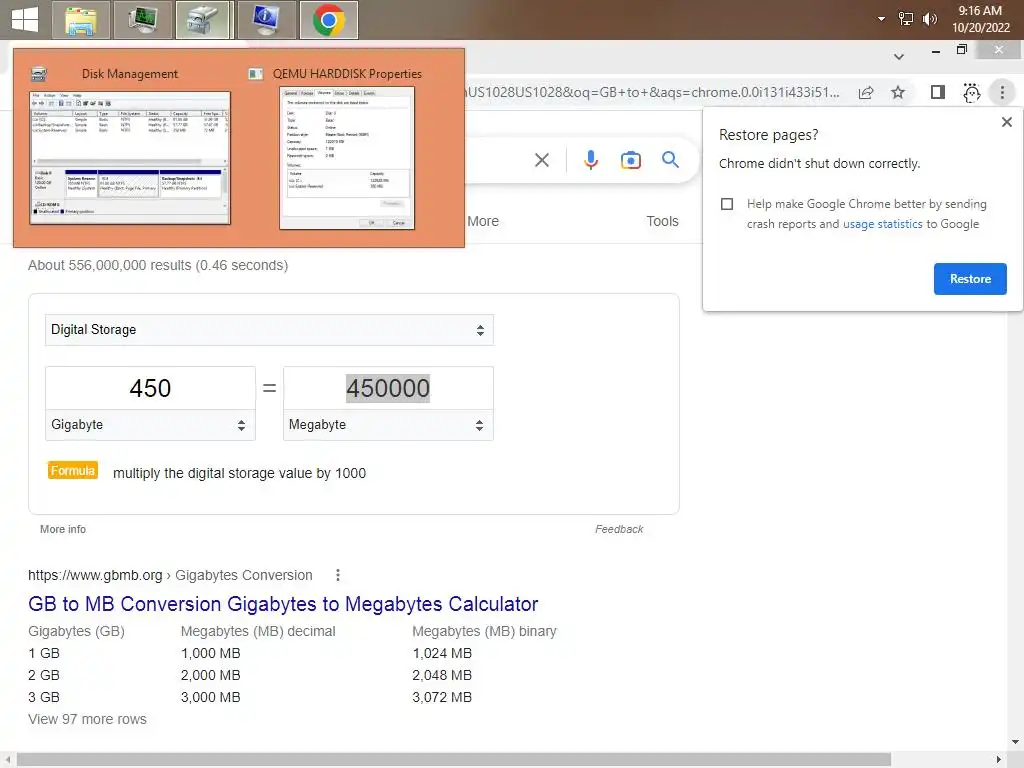
Task: Click the 450 input value field
Action: (150, 388)
